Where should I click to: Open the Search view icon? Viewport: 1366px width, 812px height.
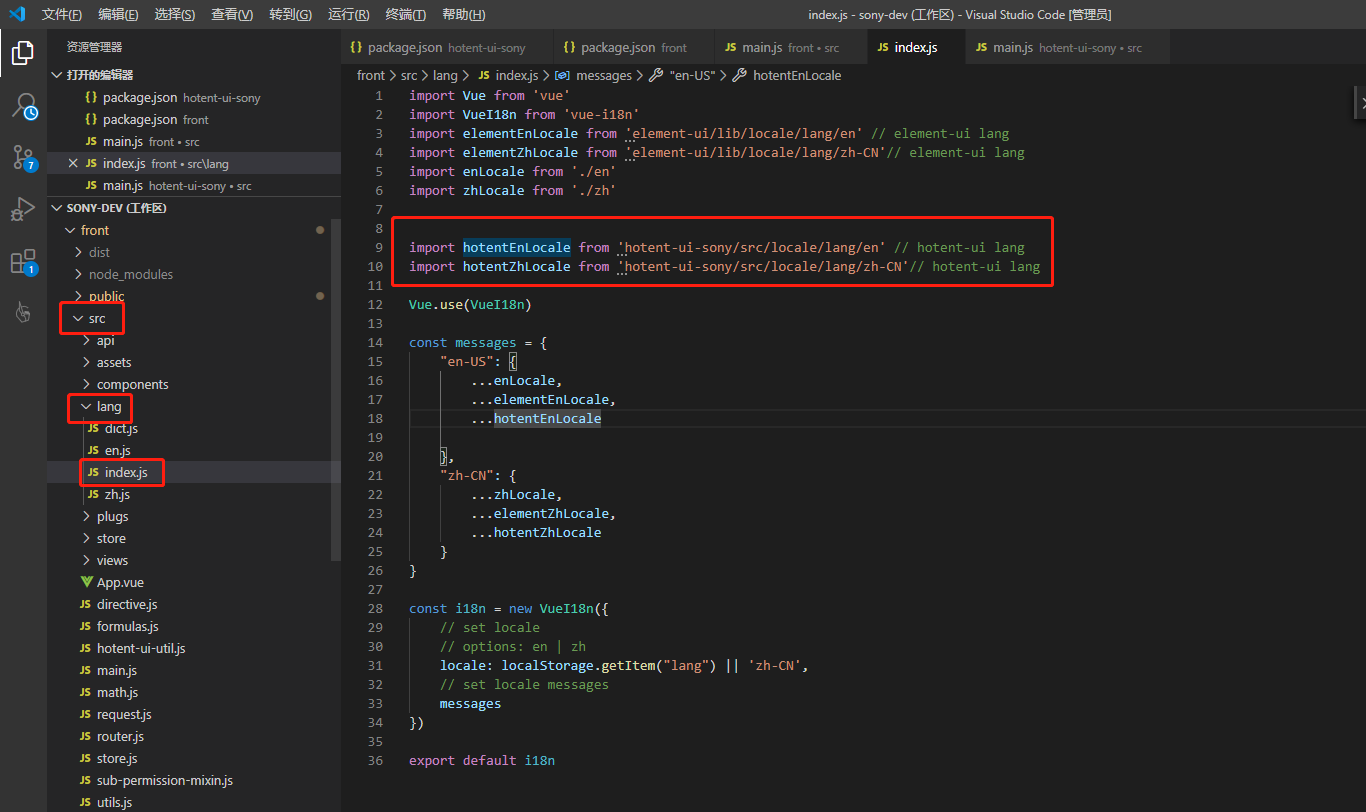pos(23,106)
